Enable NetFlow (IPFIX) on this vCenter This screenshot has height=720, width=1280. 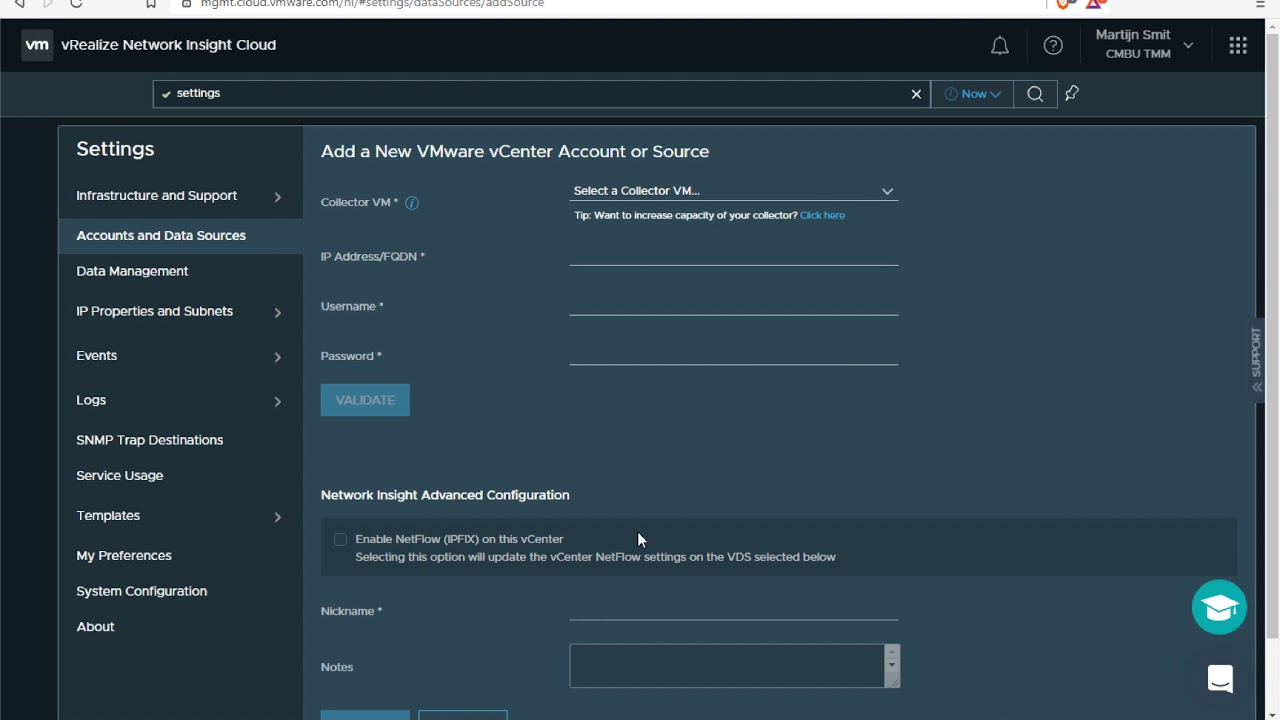[340, 539]
